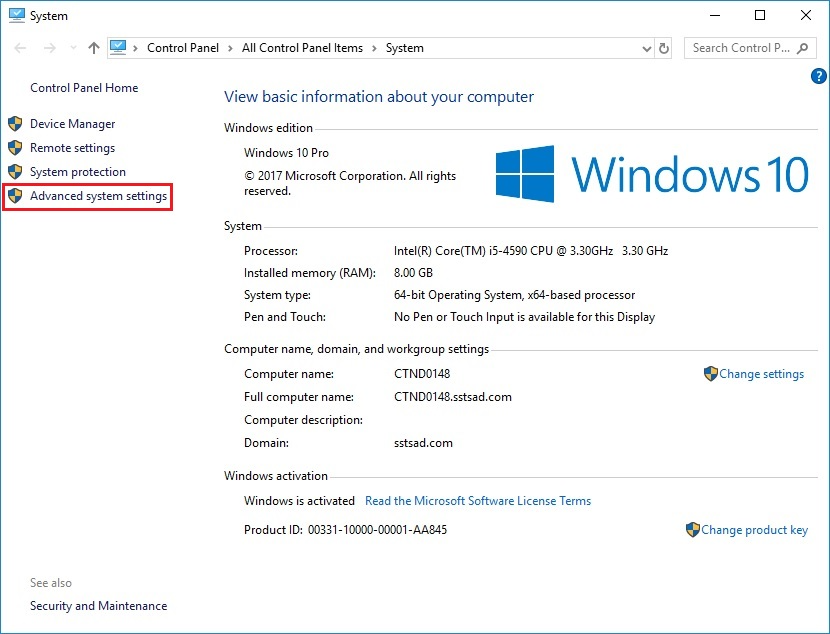
Task: Click the View basic information heading
Action: coord(378,97)
